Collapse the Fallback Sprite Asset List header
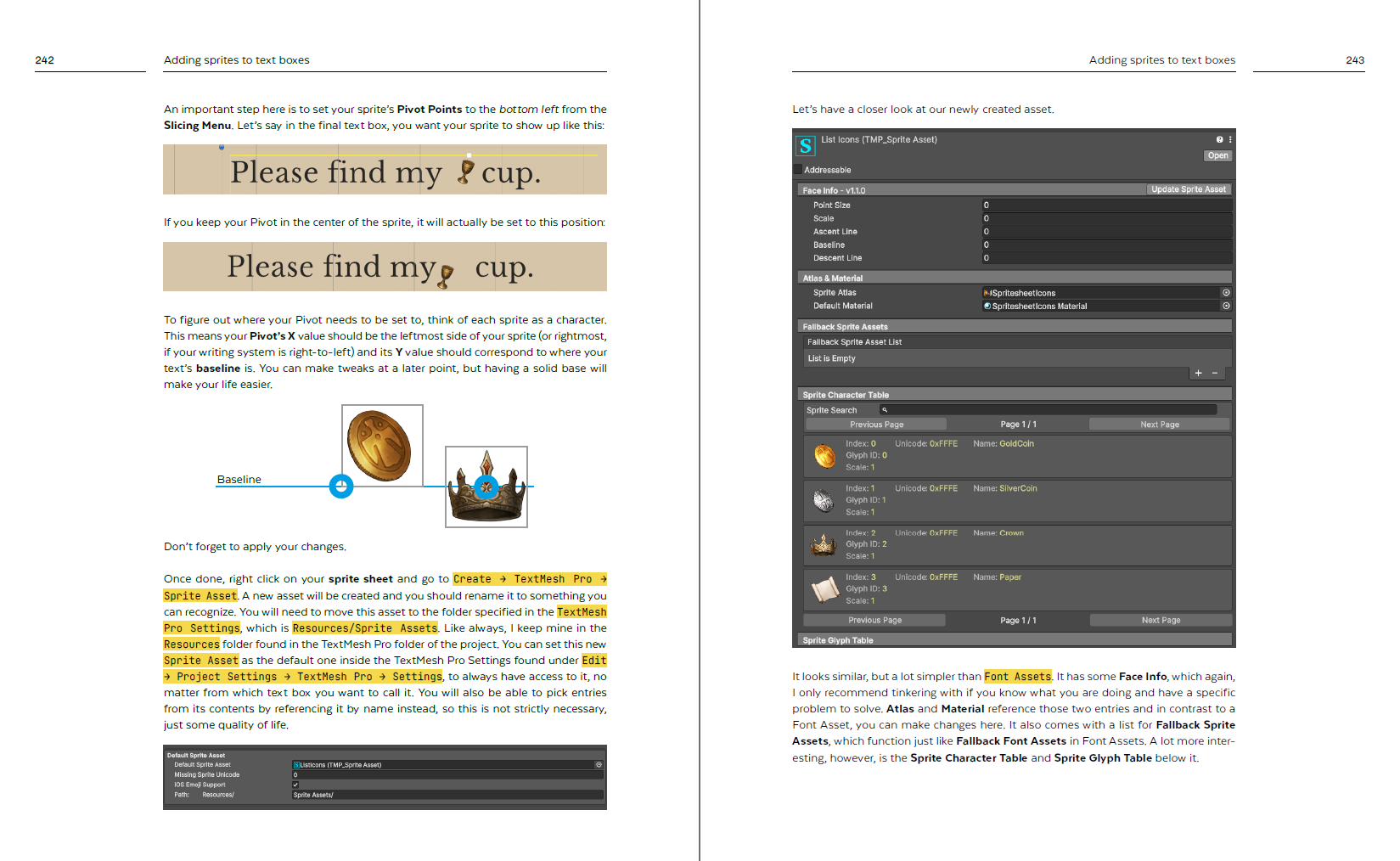Screen dimensions: 1400x861 point(1017,342)
